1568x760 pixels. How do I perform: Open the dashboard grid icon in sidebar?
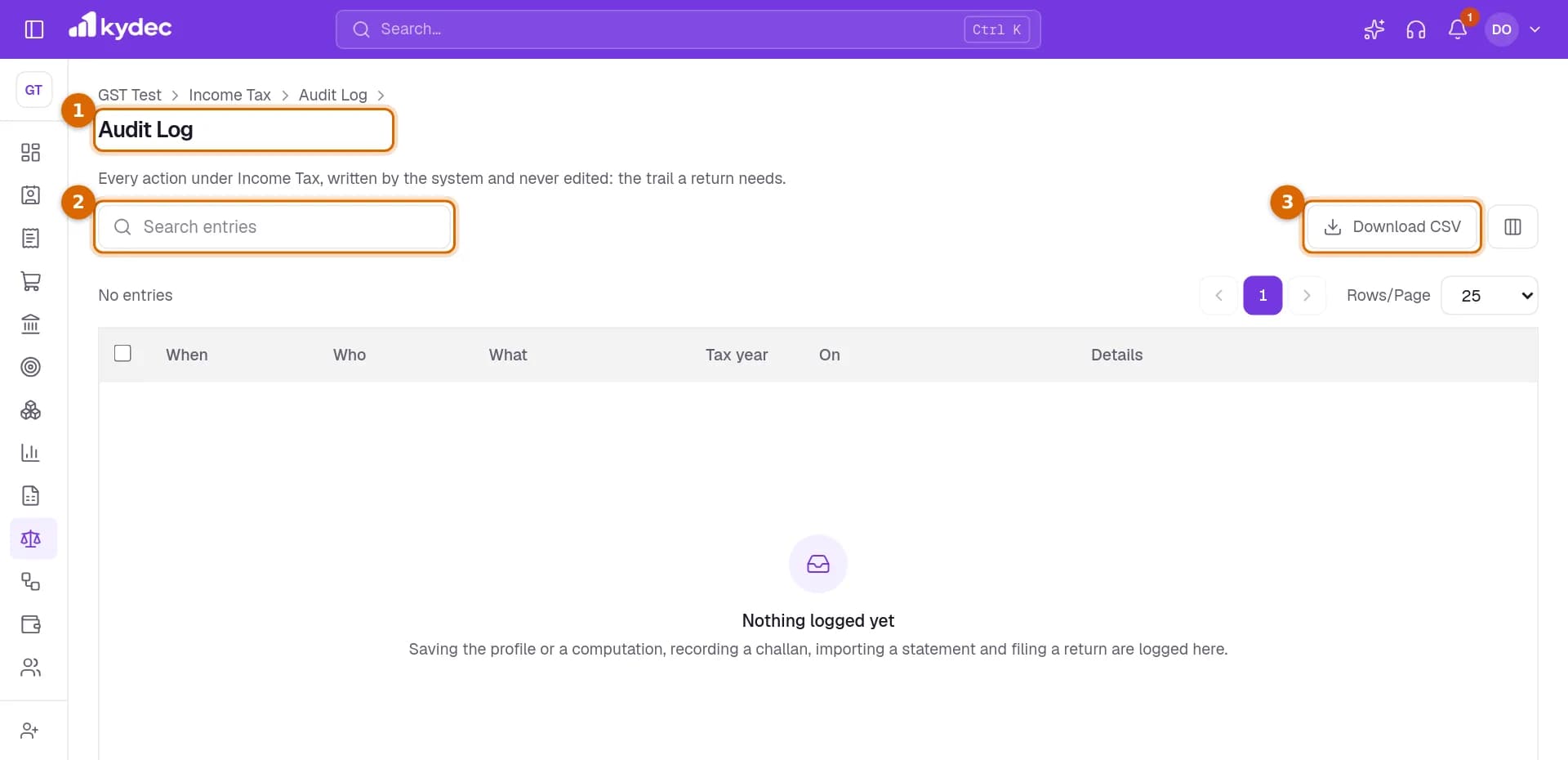click(x=31, y=153)
